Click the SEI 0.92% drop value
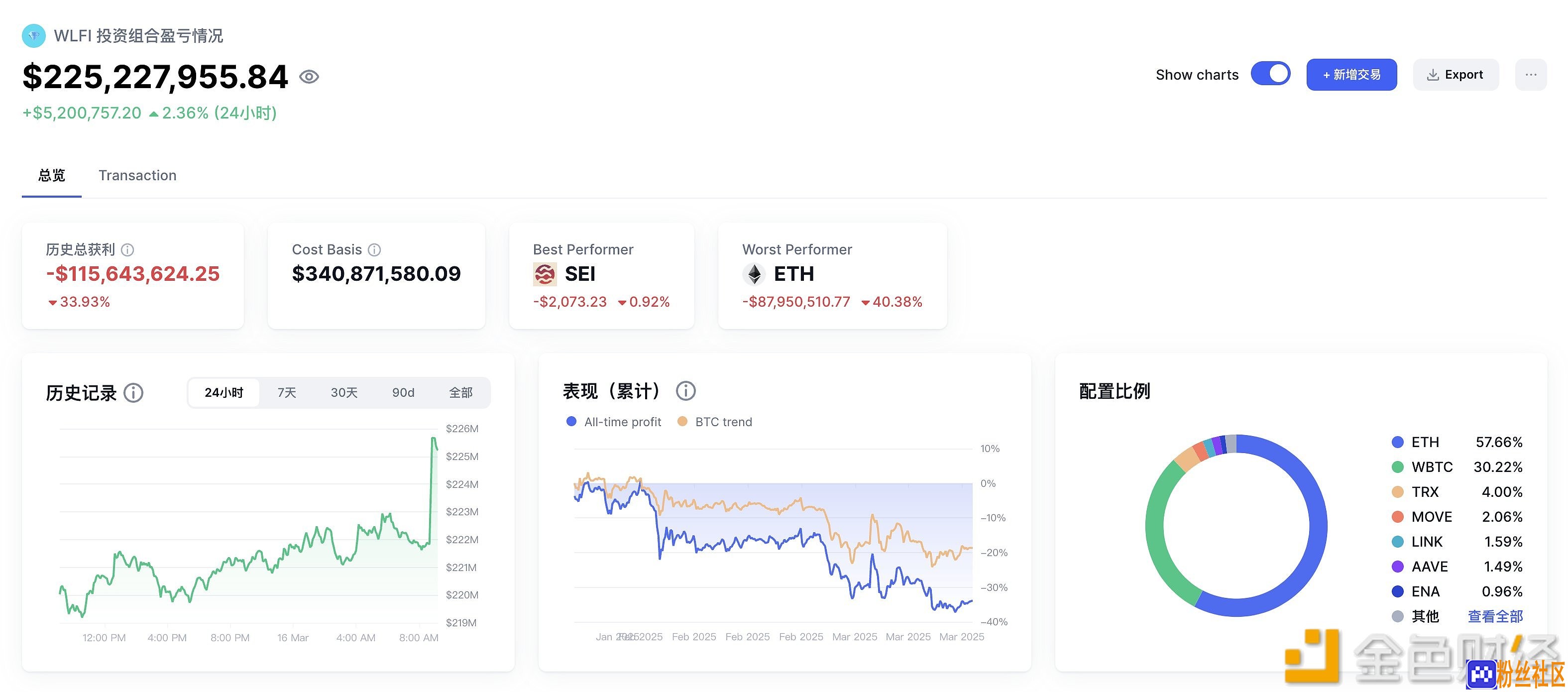The width and height of the screenshot is (1568, 692). pyautogui.click(x=644, y=303)
